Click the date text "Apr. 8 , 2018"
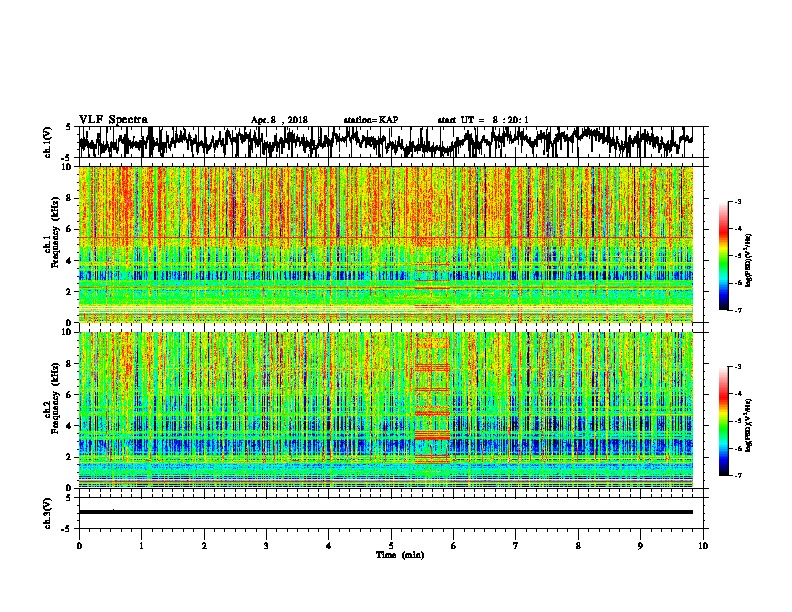 pos(279,120)
